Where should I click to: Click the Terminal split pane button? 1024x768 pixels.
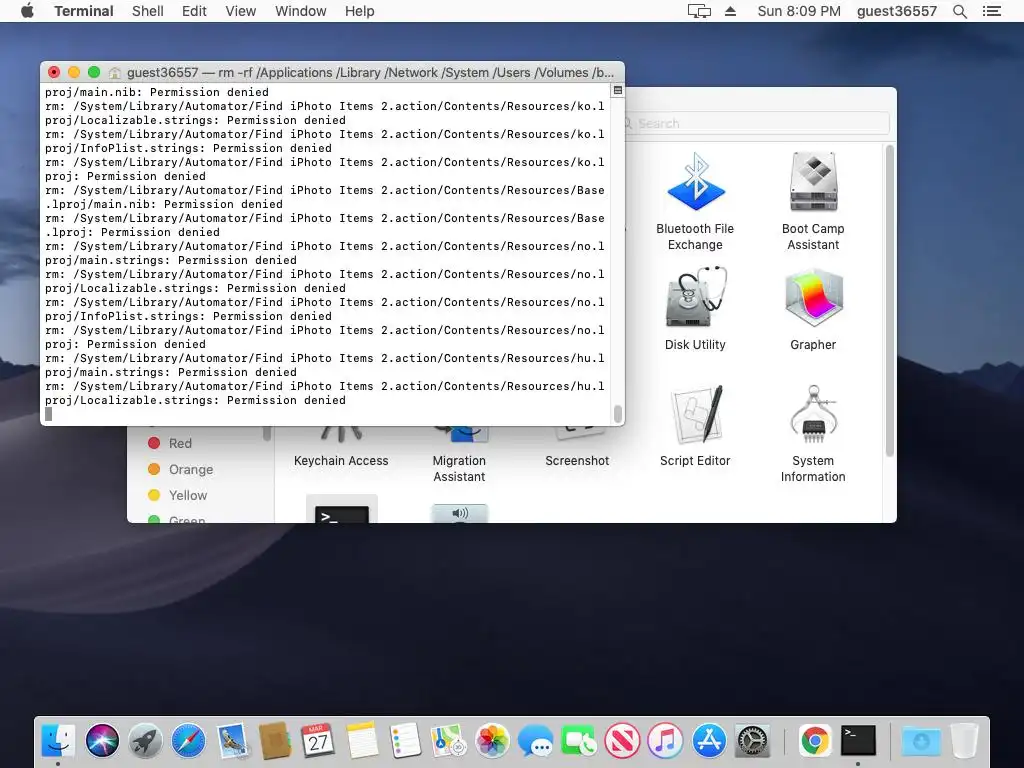click(x=617, y=90)
